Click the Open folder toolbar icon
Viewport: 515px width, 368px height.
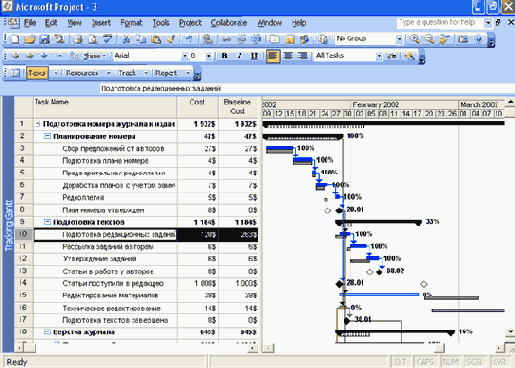click(30, 39)
